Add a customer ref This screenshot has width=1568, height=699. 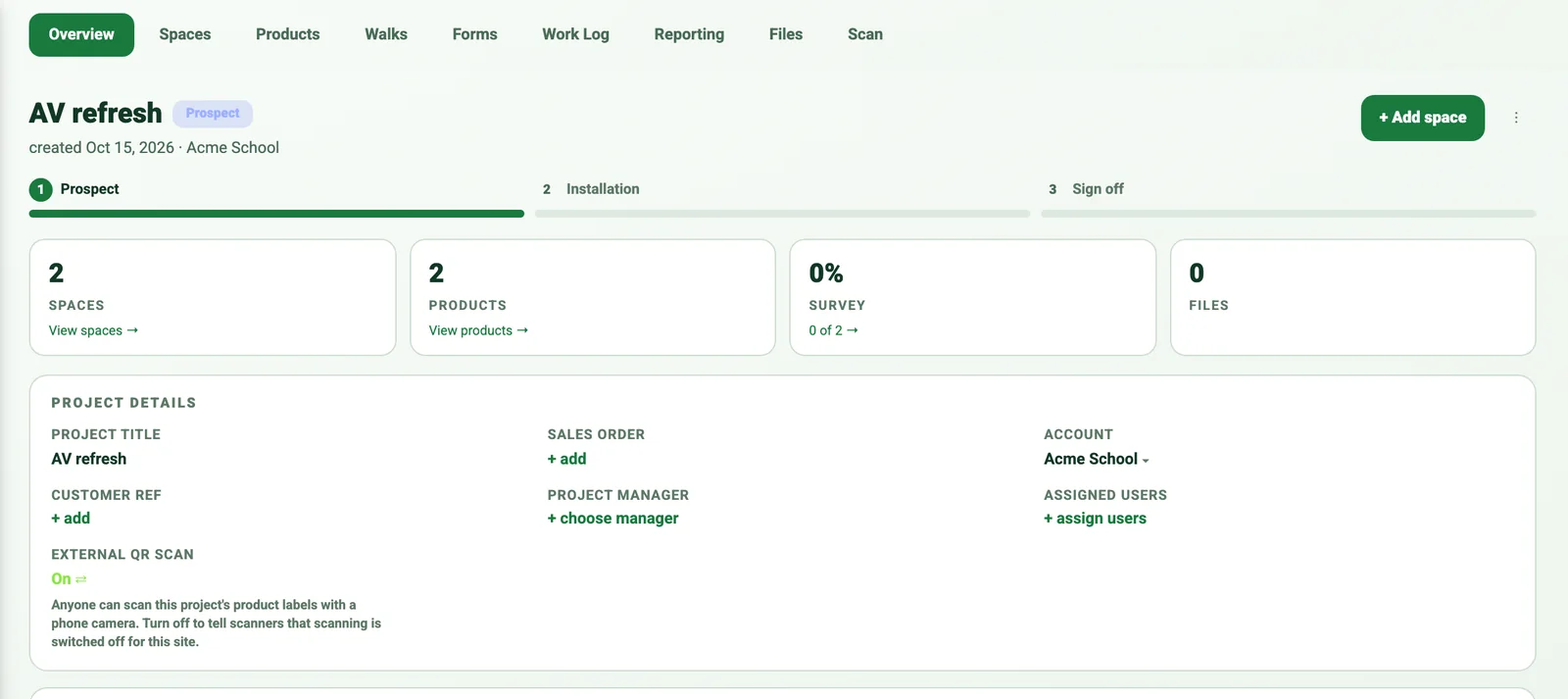[71, 519]
